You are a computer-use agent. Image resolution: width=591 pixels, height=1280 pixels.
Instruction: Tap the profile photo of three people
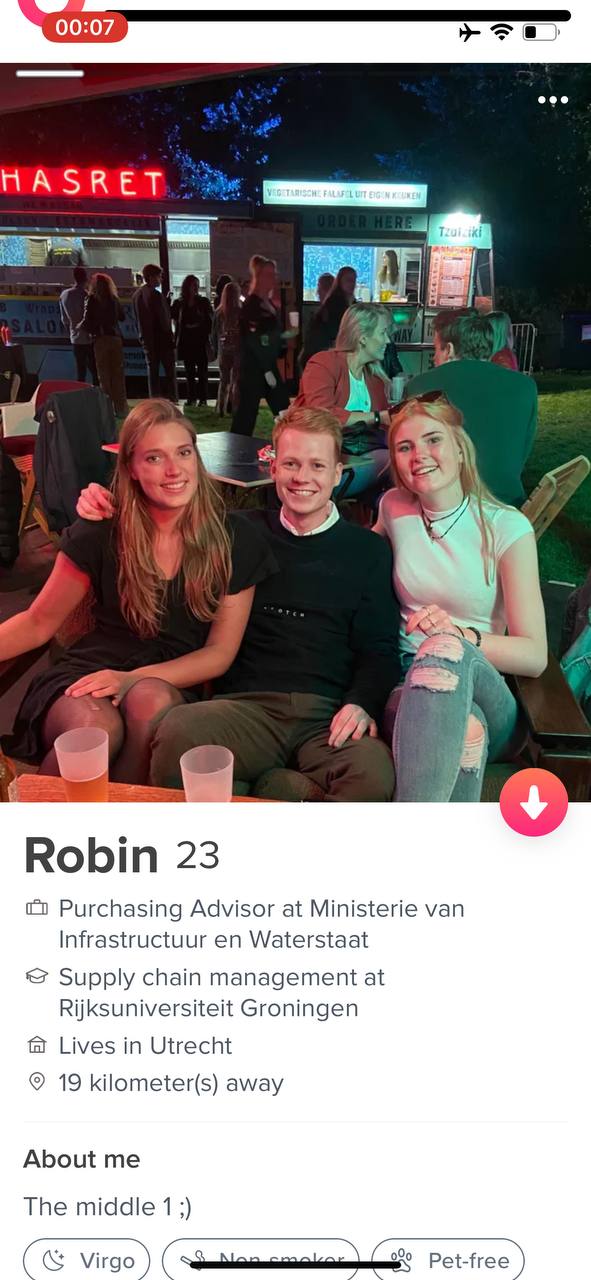(295, 432)
